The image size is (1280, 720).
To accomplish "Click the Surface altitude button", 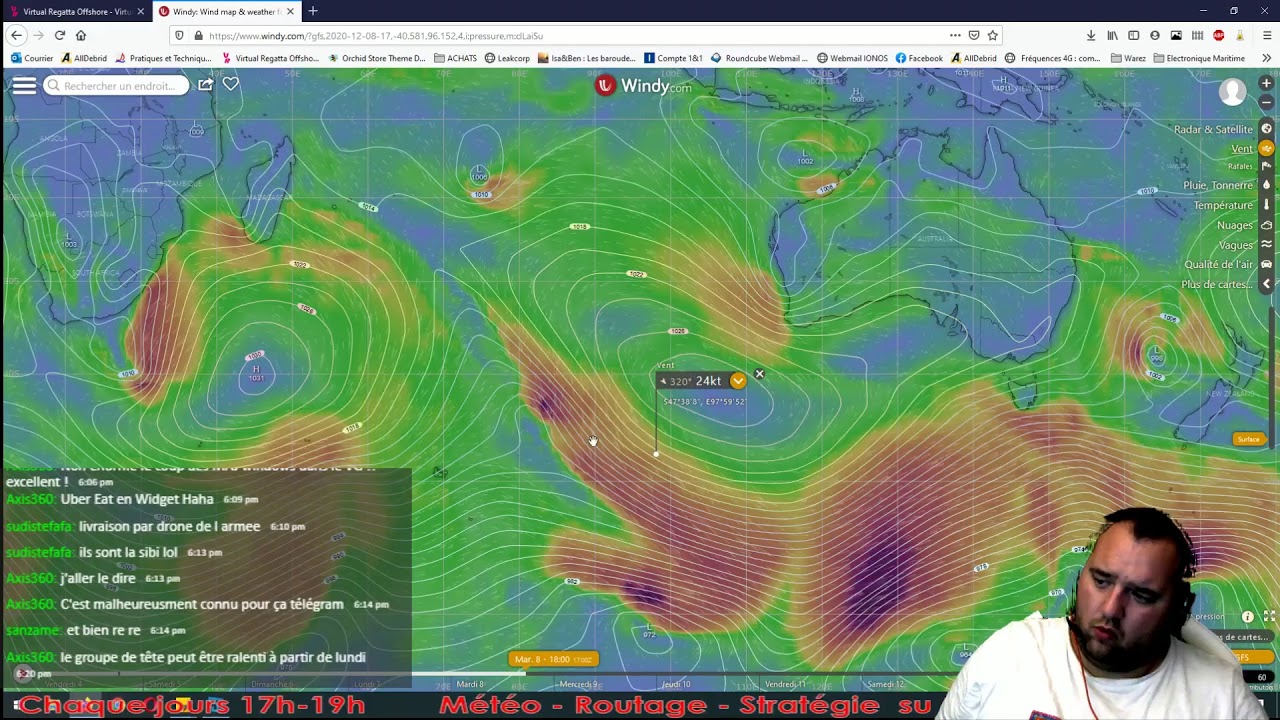I will pyautogui.click(x=1248, y=439).
